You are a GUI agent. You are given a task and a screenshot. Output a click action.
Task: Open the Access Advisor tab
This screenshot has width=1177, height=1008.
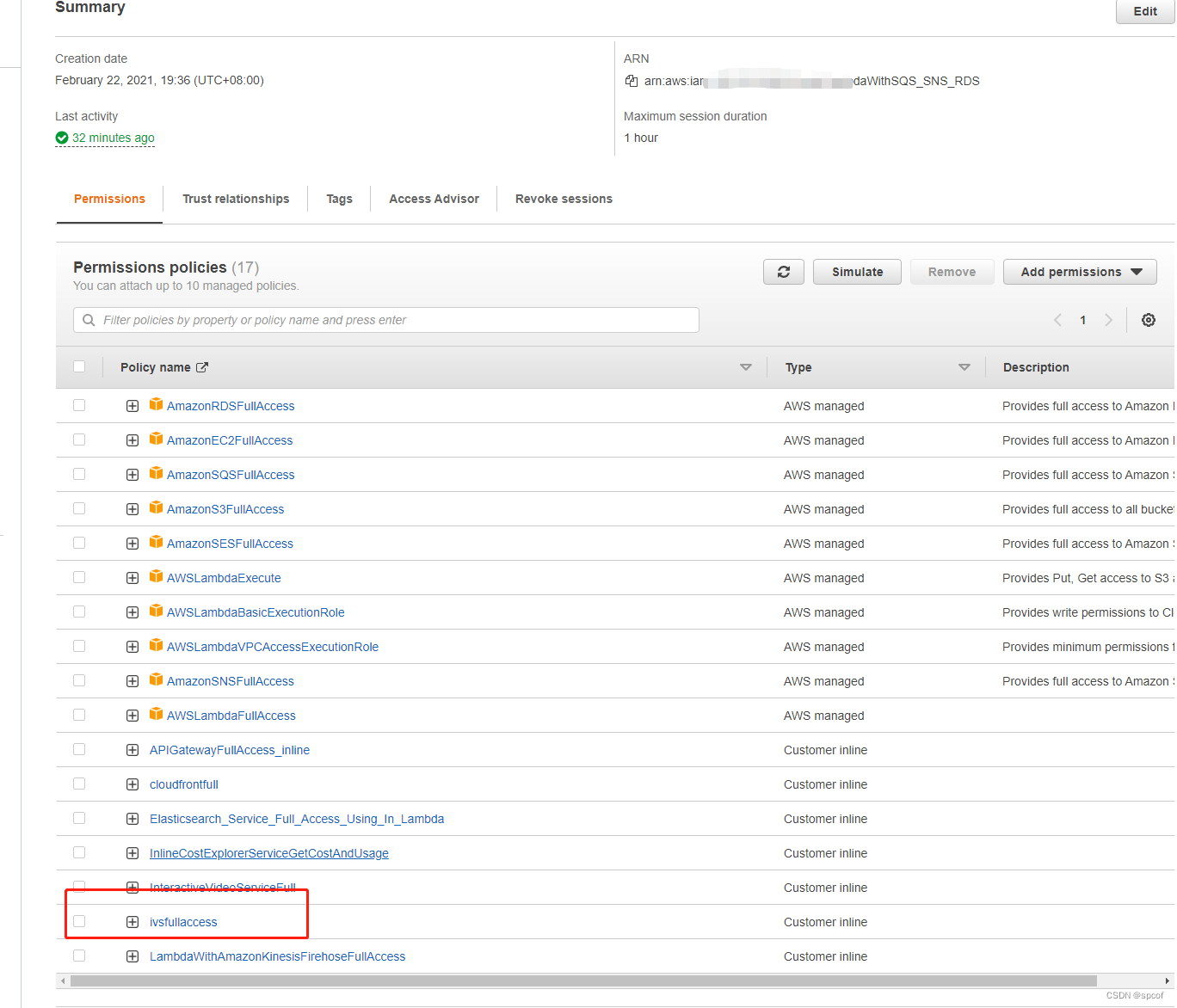click(434, 199)
